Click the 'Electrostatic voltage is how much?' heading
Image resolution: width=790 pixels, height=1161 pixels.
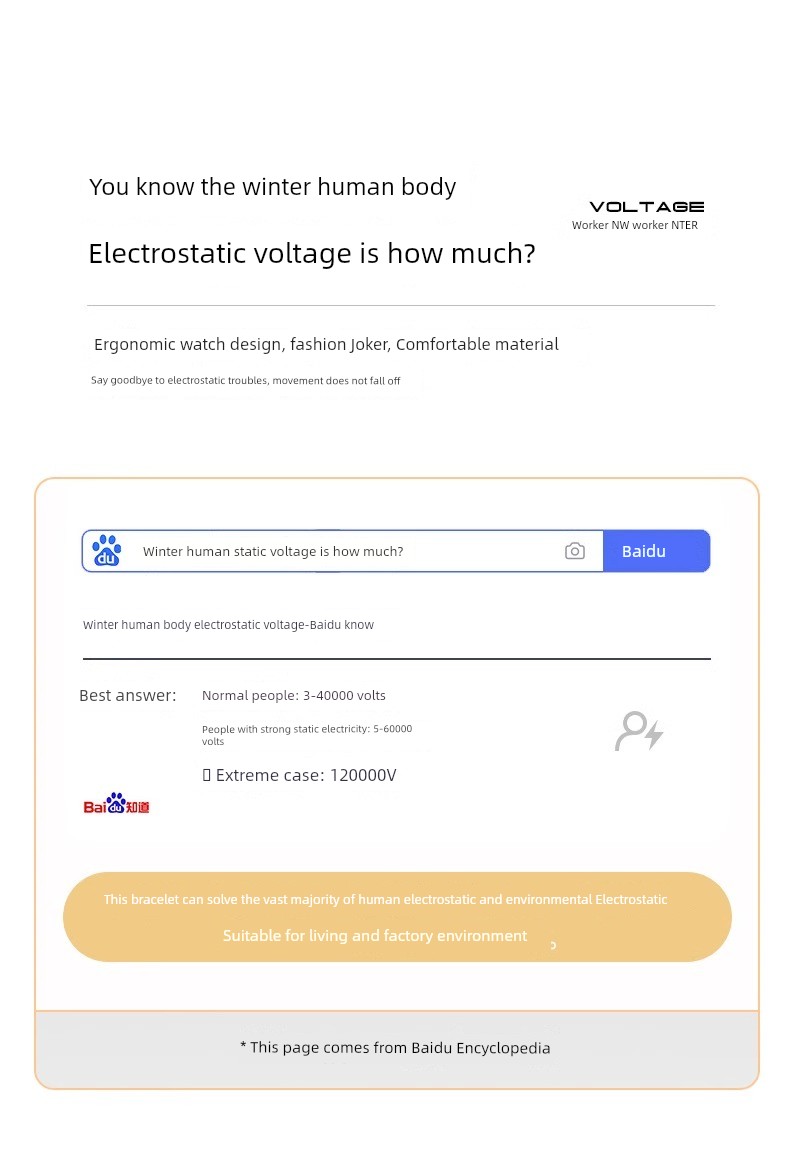[x=312, y=253]
